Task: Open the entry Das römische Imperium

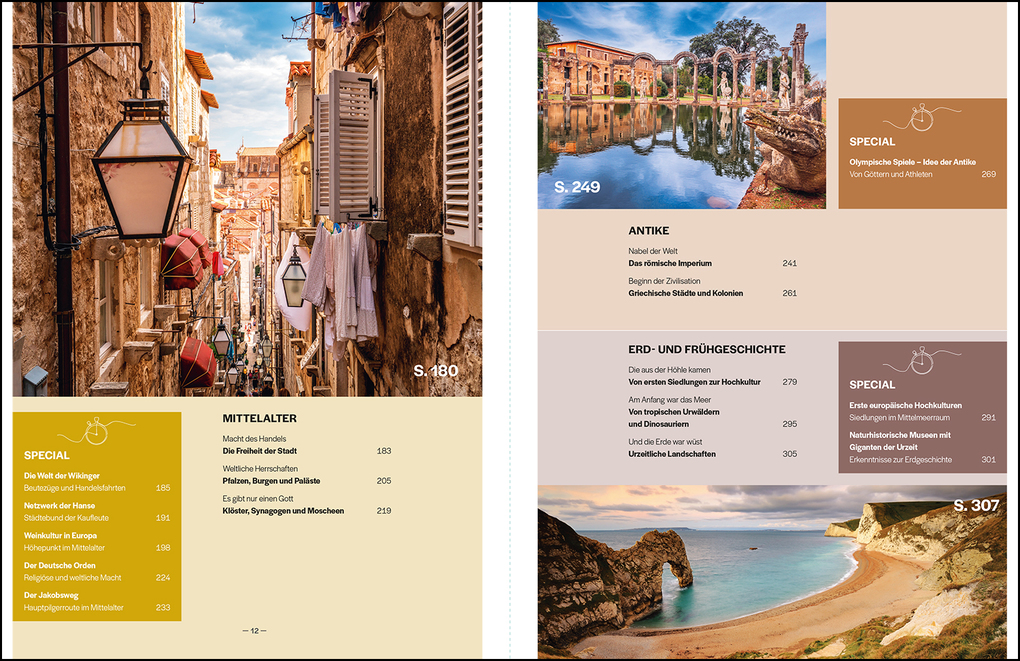Action: (x=670, y=264)
